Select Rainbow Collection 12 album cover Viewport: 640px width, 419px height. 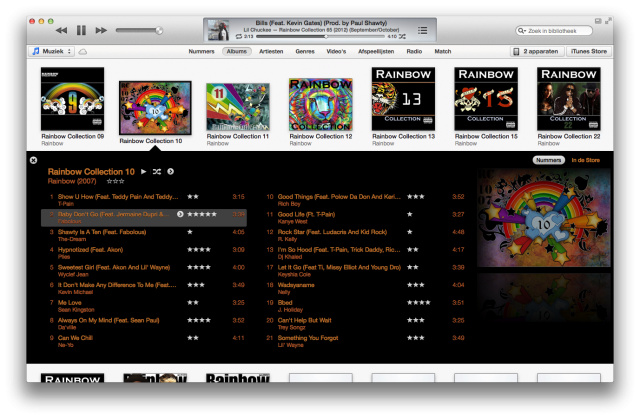click(320, 104)
